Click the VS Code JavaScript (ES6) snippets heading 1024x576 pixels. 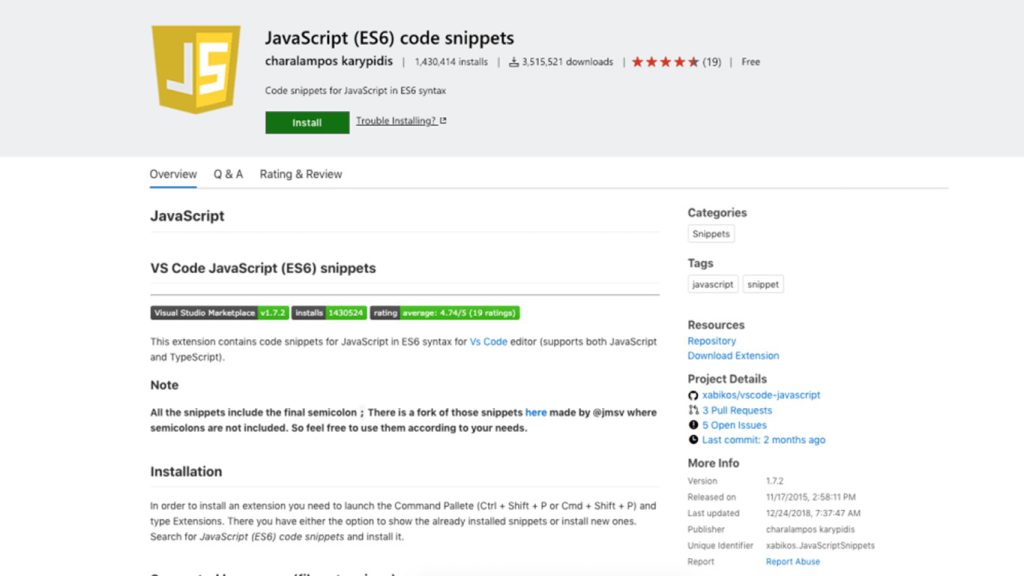(x=263, y=268)
